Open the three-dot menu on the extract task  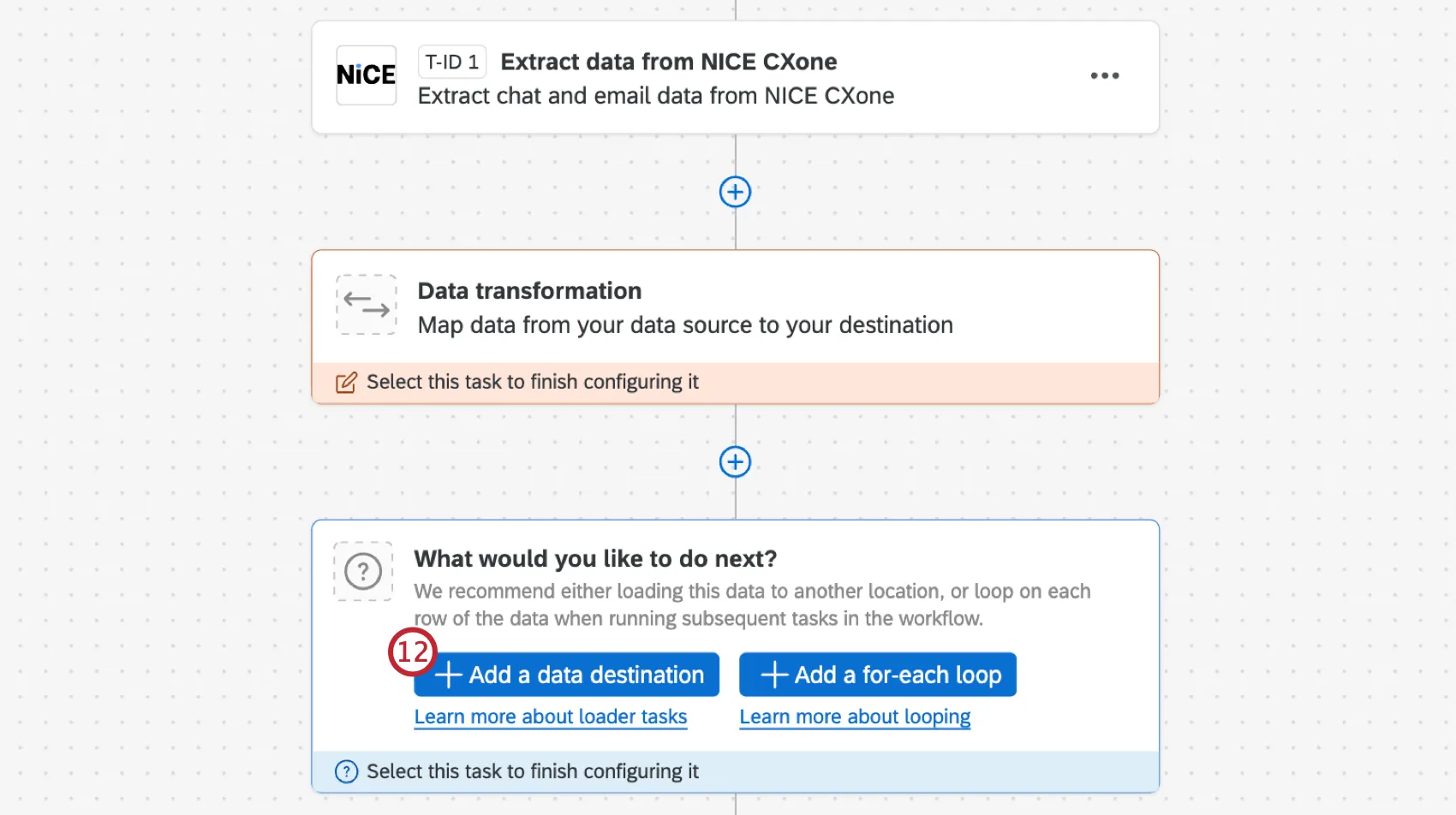(1105, 75)
